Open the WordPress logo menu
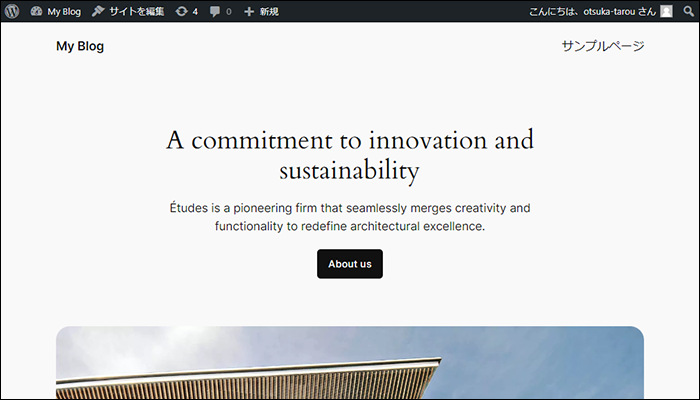This screenshot has height=400, width=700. pos(13,11)
